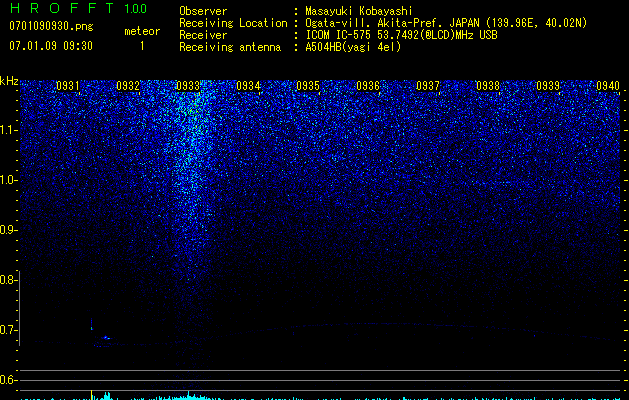Click the meteor count value 1
Viewport: 629px width, 400px height.
click(142, 46)
